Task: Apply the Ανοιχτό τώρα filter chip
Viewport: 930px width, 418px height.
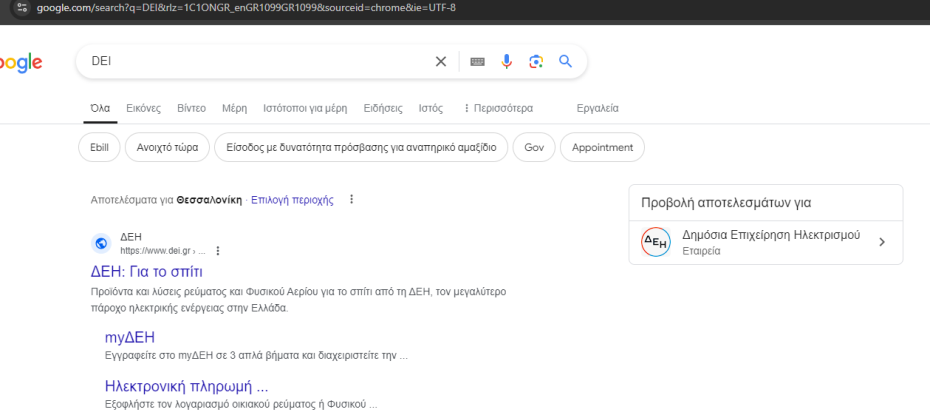Action: click(x=167, y=147)
